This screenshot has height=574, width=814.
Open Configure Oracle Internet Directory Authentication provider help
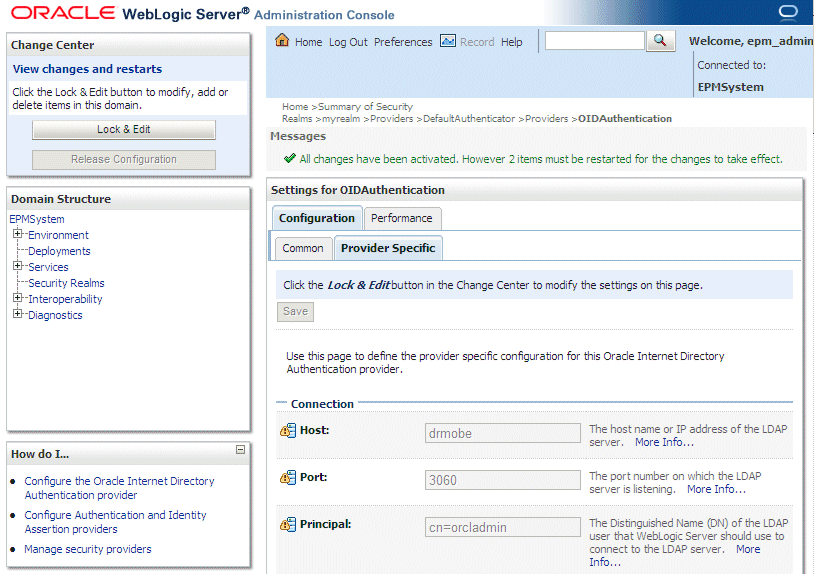(x=119, y=488)
